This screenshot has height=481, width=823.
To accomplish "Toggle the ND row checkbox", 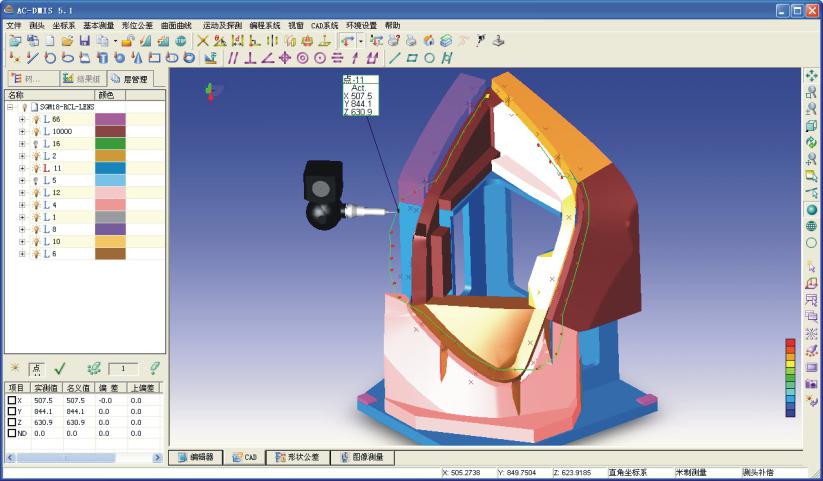I will coord(13,433).
